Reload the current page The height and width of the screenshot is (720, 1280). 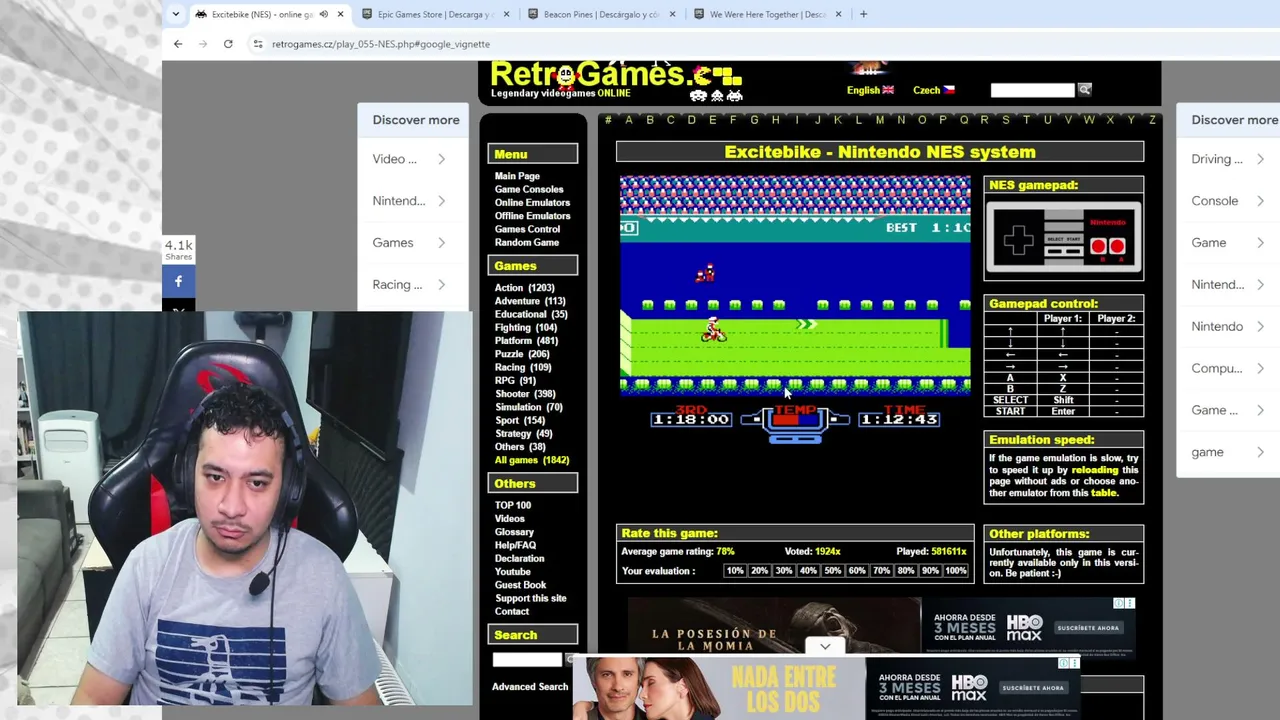click(x=228, y=44)
